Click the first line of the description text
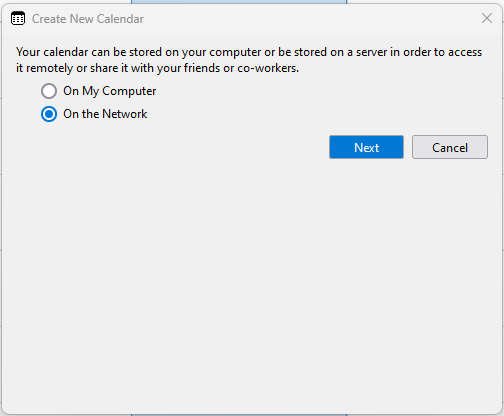This screenshot has height=416, width=504. [249, 52]
